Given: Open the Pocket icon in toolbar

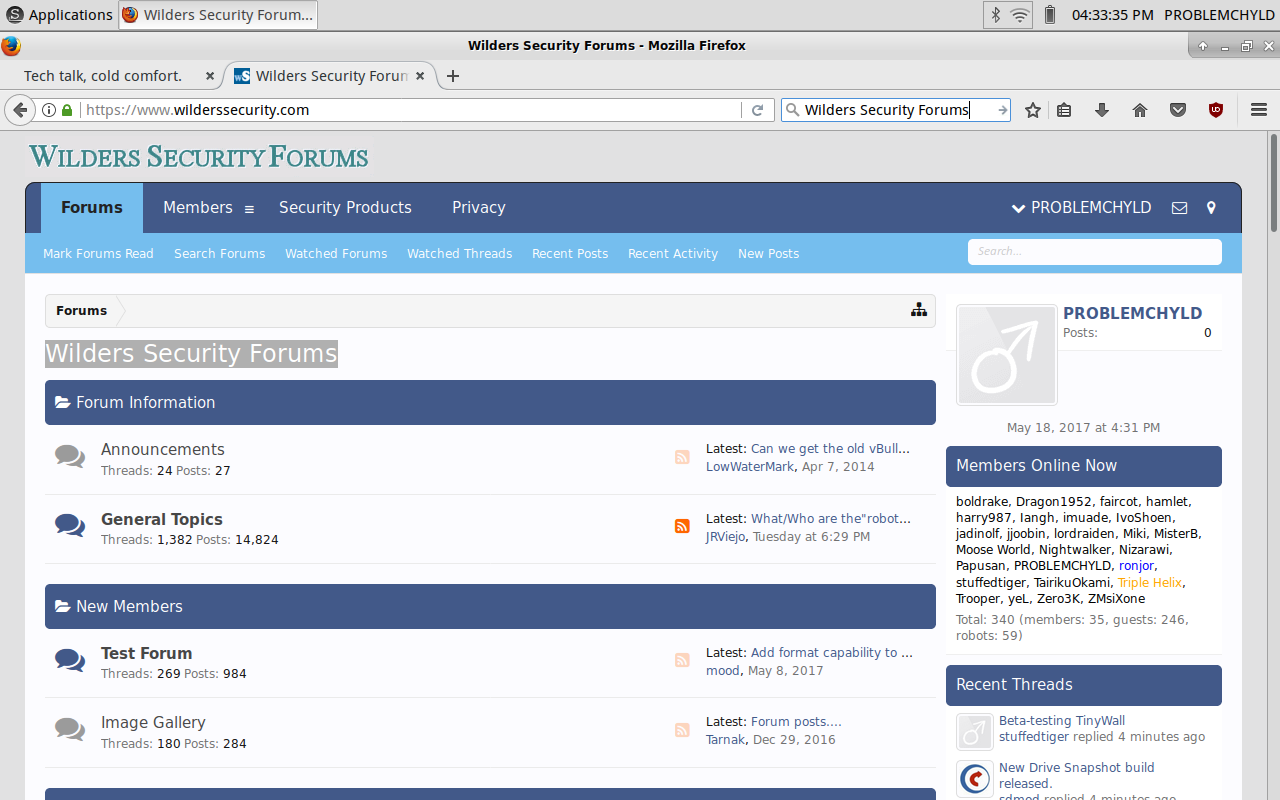Looking at the screenshot, I should click(x=1178, y=110).
